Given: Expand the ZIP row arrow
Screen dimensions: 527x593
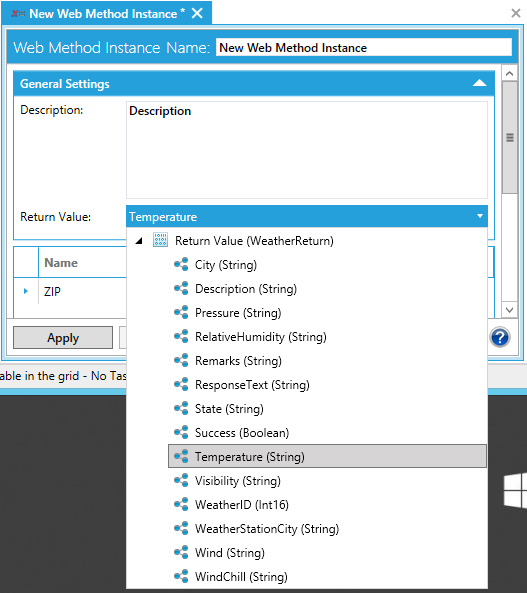Looking at the screenshot, I should click(26, 291).
